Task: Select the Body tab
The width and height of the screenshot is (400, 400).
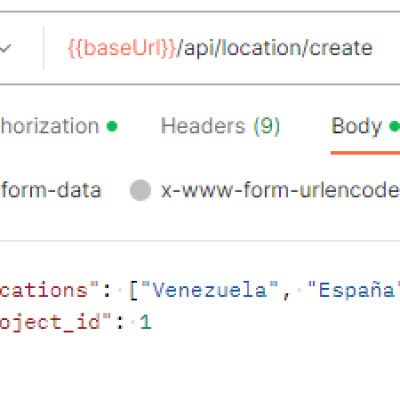Action: [356, 126]
